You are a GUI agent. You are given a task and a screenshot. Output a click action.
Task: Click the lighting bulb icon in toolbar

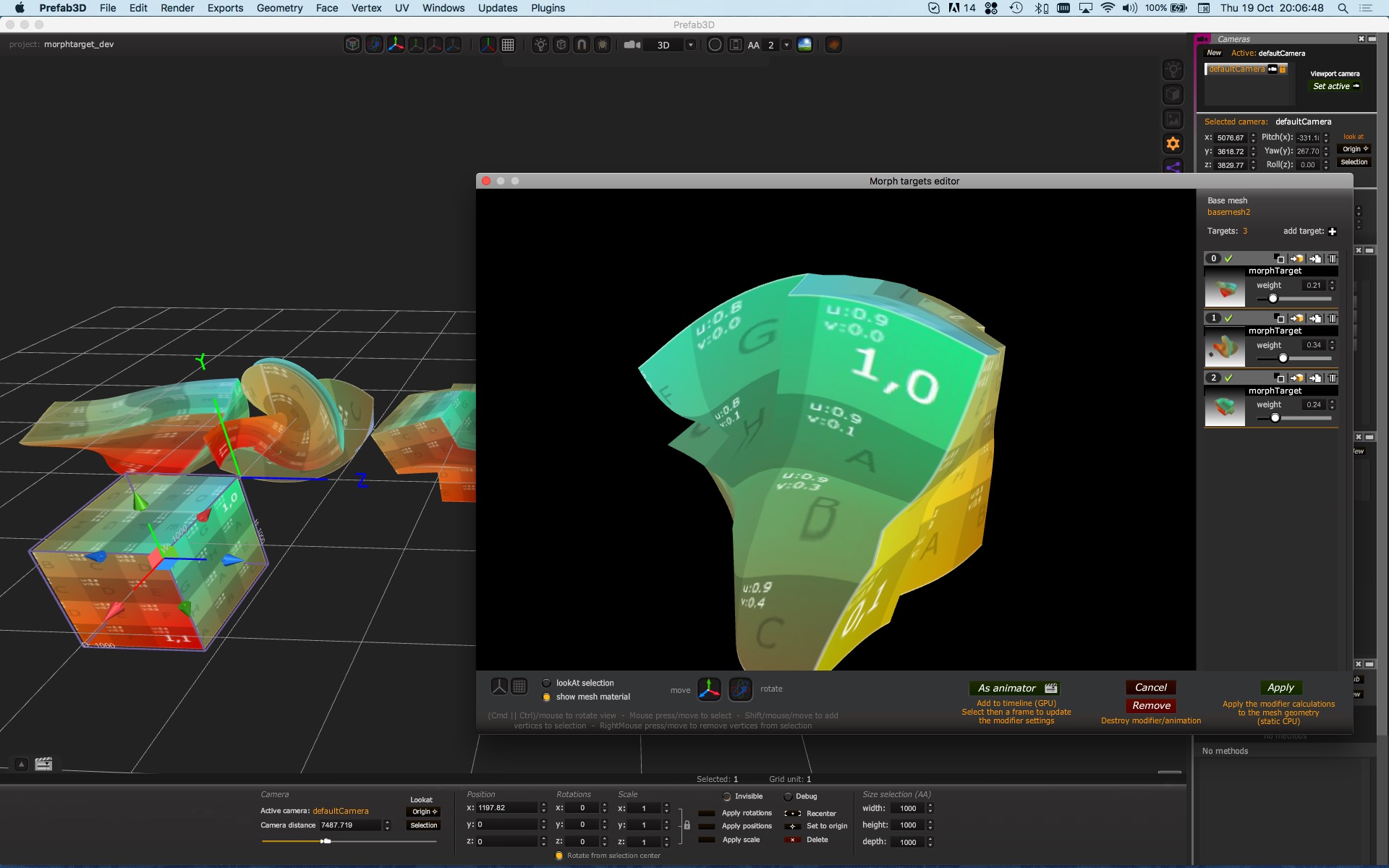click(x=540, y=44)
